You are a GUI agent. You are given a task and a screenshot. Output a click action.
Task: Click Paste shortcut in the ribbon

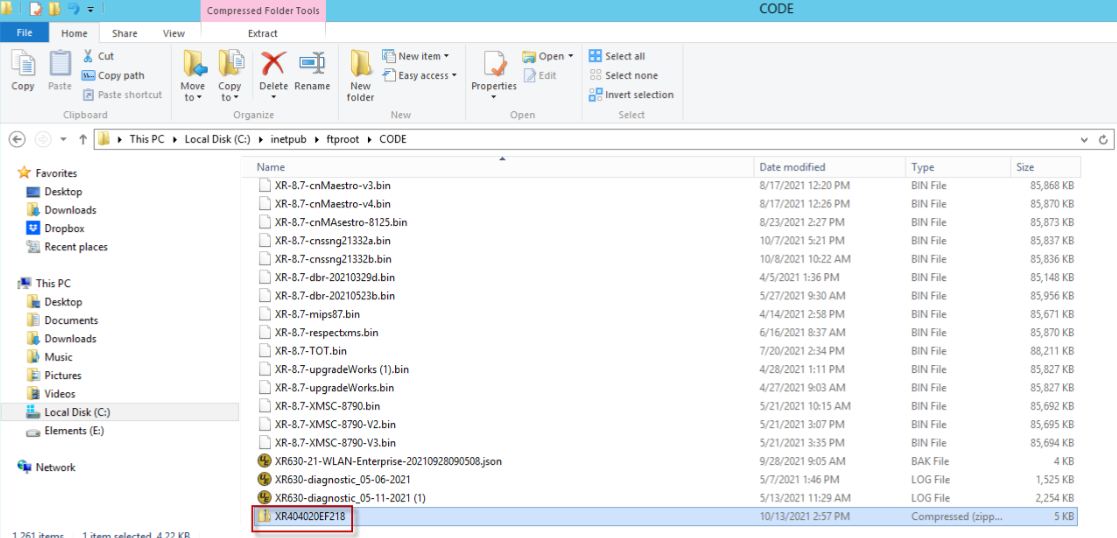123,94
